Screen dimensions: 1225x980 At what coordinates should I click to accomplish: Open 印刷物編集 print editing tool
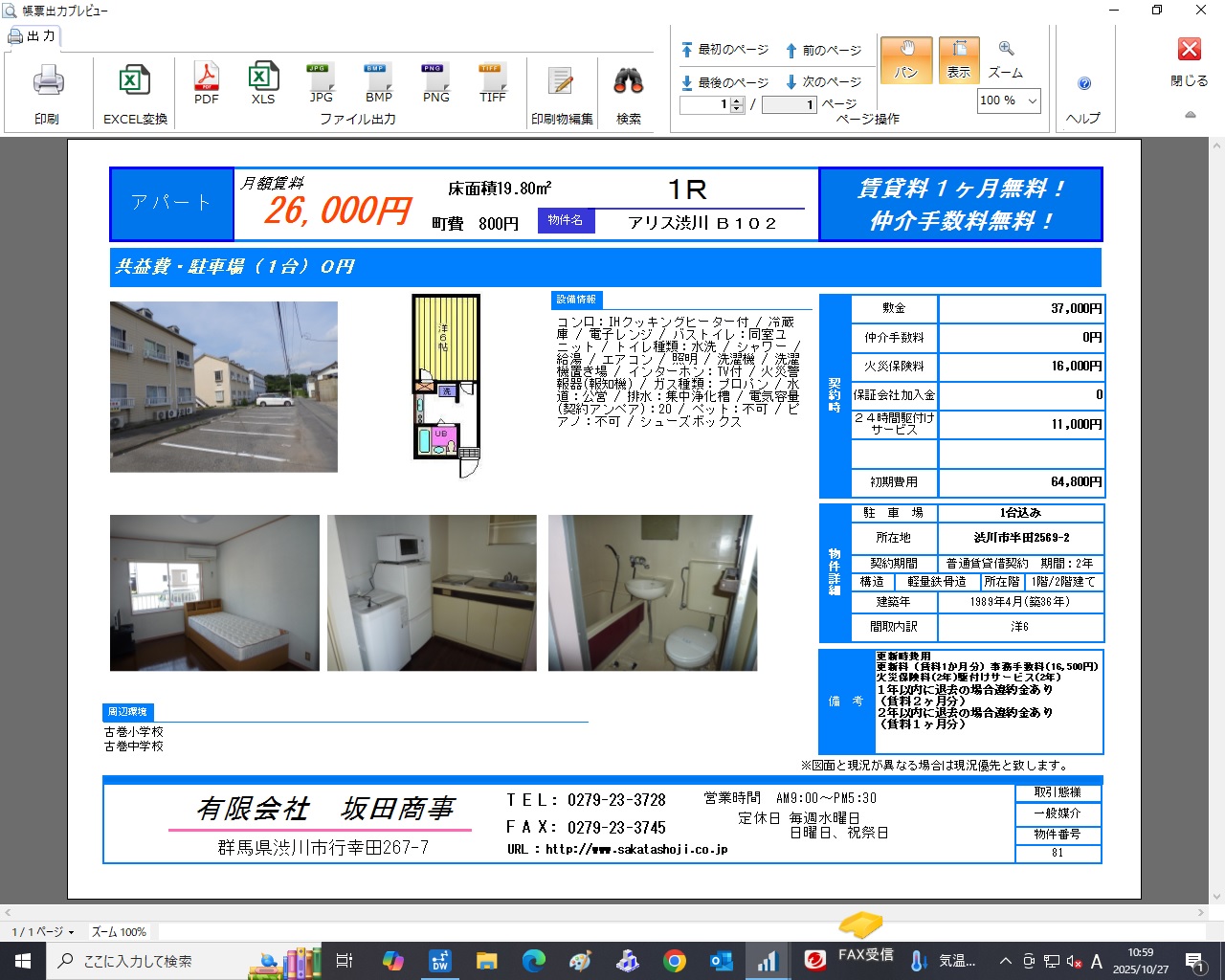[x=562, y=82]
